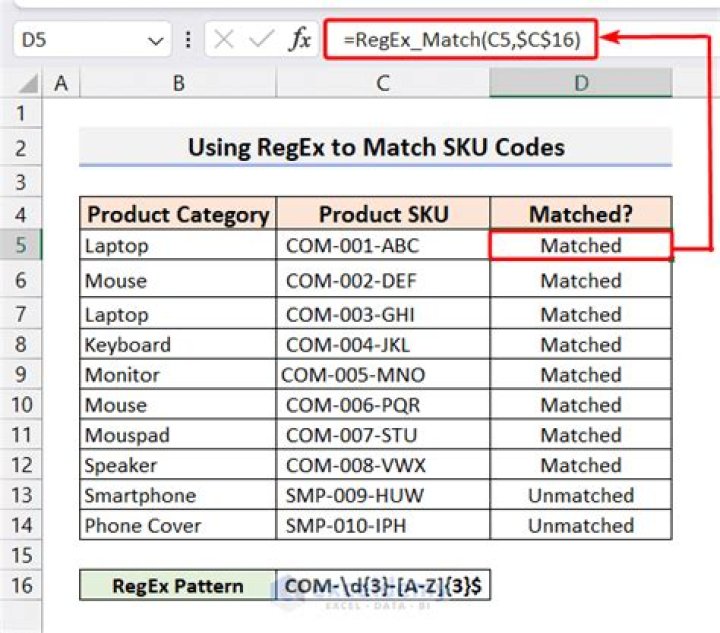Select row 13 header
Screen dimensions: 720x633
point(21,495)
